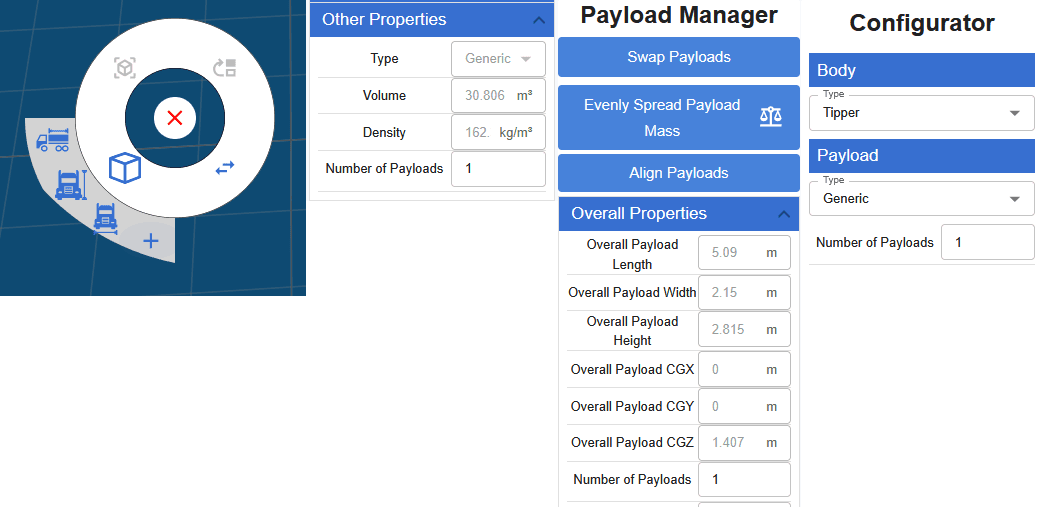Click the Overall Payload CGY field
Screen dimensions: 1039x512
[x=744, y=406]
